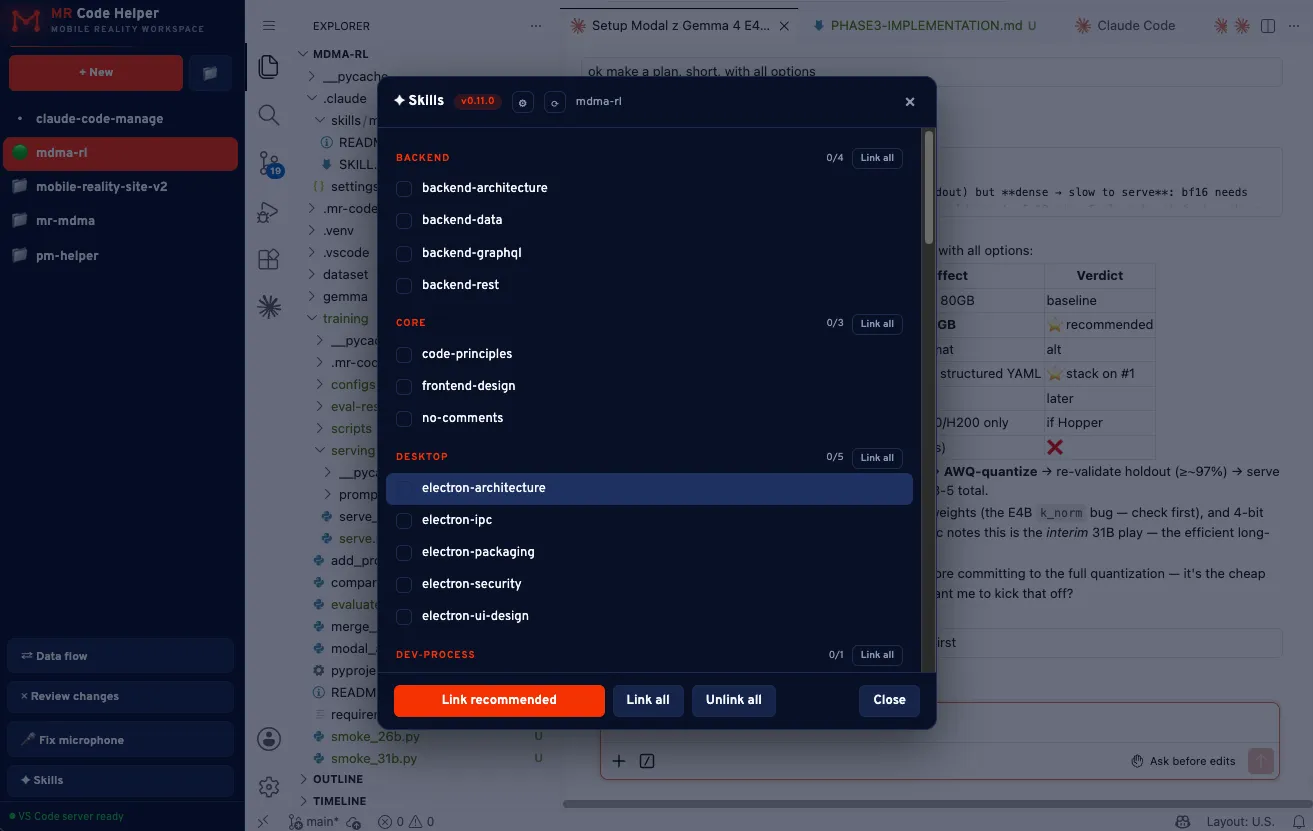Open the Skills settings gear icon
The image size is (1313, 831).
[522, 102]
